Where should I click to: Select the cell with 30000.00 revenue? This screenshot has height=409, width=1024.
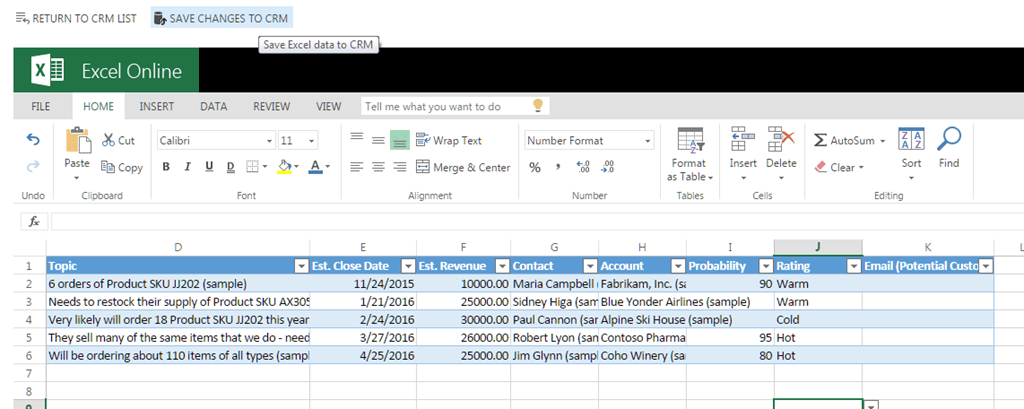tap(464, 320)
